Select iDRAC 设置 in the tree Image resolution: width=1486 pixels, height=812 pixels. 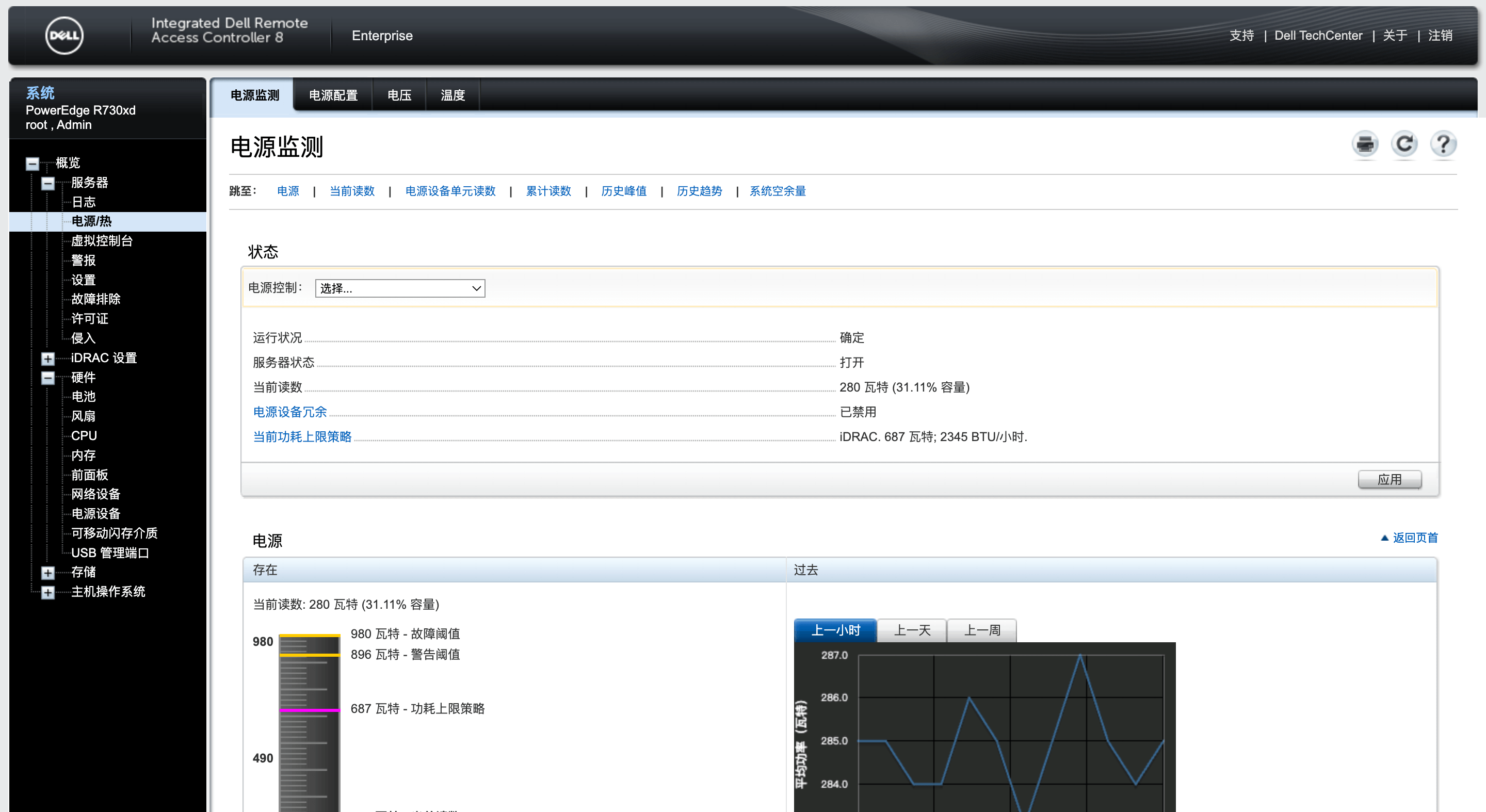click(x=104, y=358)
